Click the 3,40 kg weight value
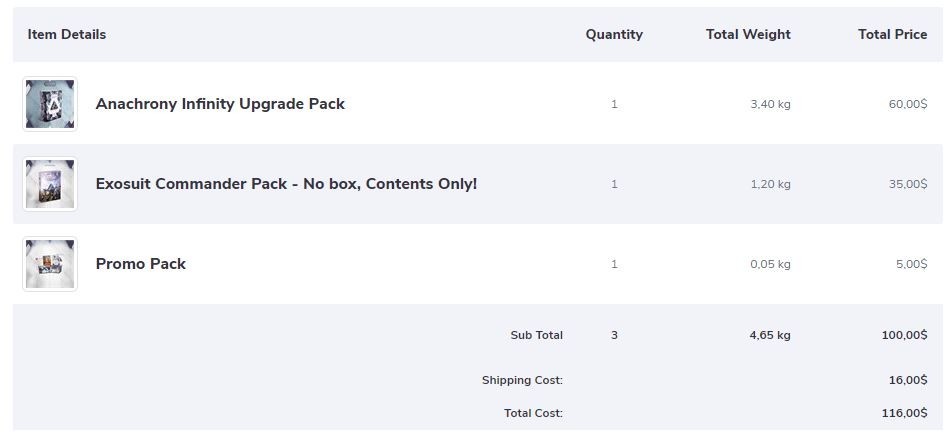 pyautogui.click(x=770, y=104)
